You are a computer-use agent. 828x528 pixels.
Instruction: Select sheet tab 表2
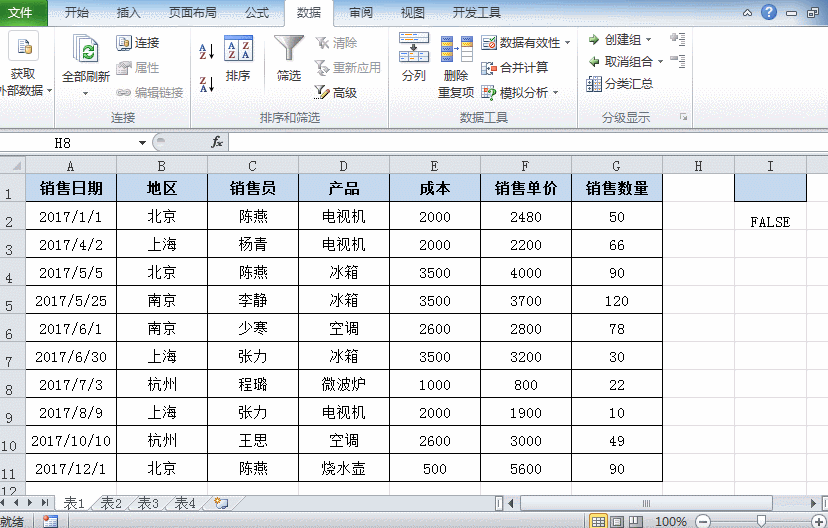tap(111, 503)
